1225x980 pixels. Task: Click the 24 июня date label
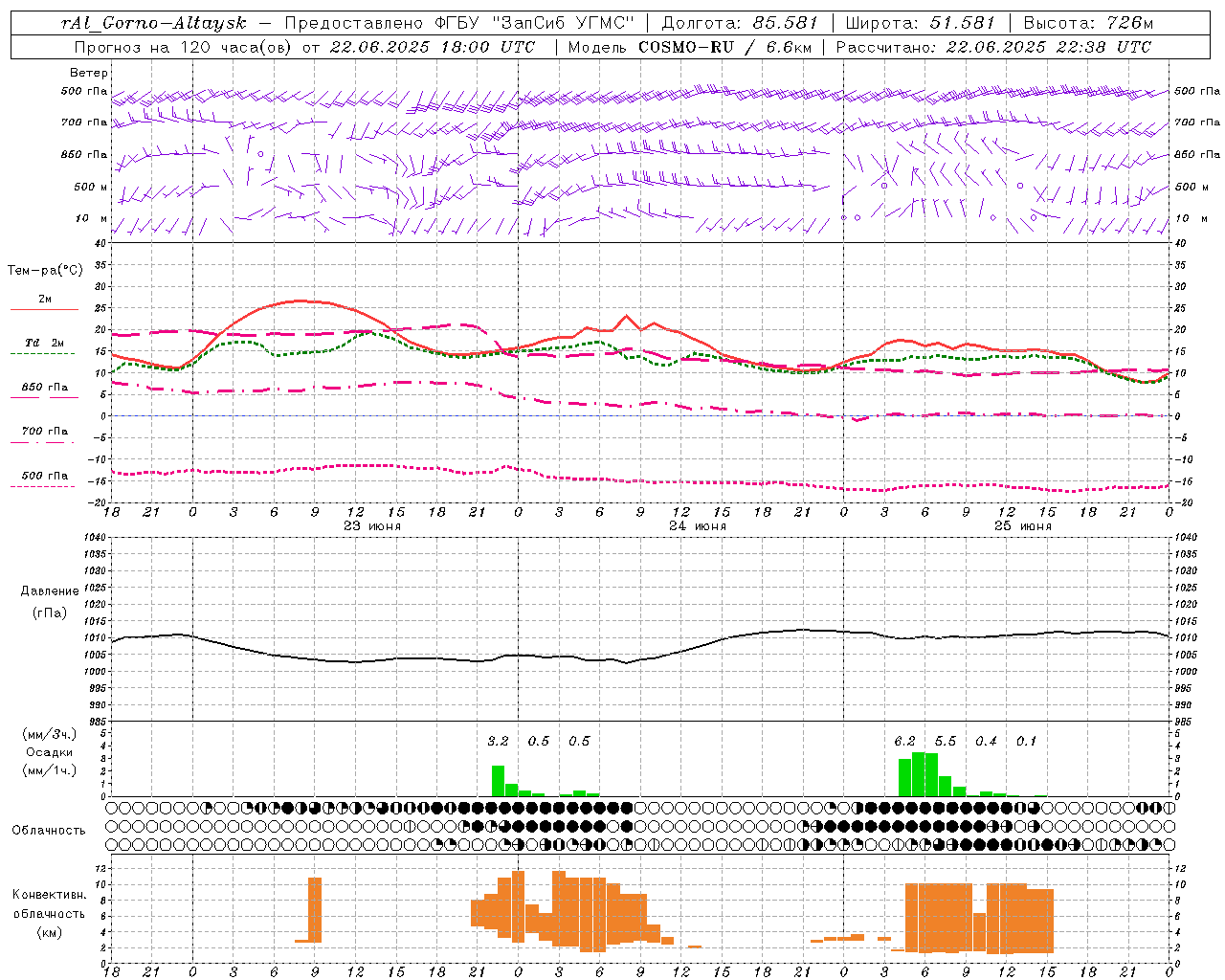coord(698,526)
